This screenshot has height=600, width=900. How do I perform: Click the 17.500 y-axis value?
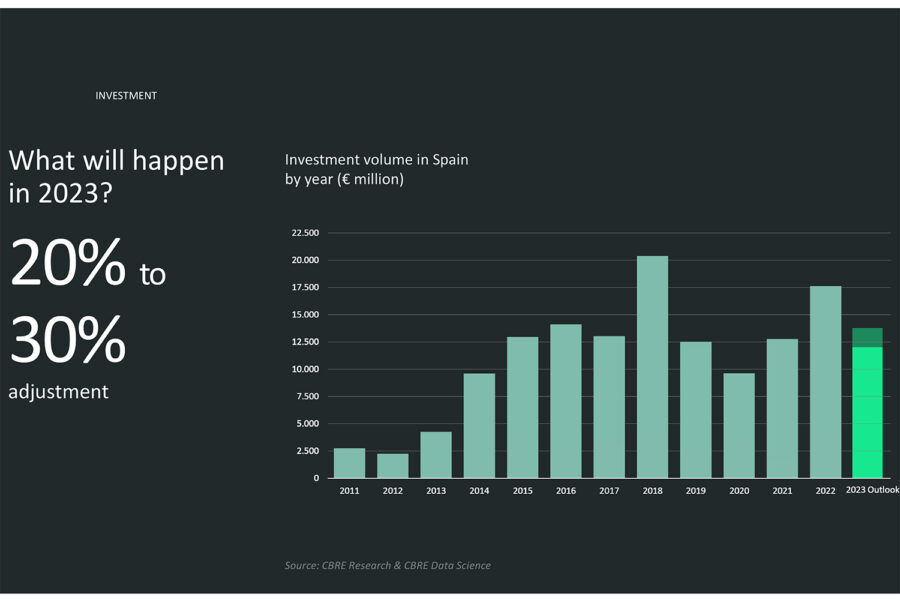click(x=305, y=287)
